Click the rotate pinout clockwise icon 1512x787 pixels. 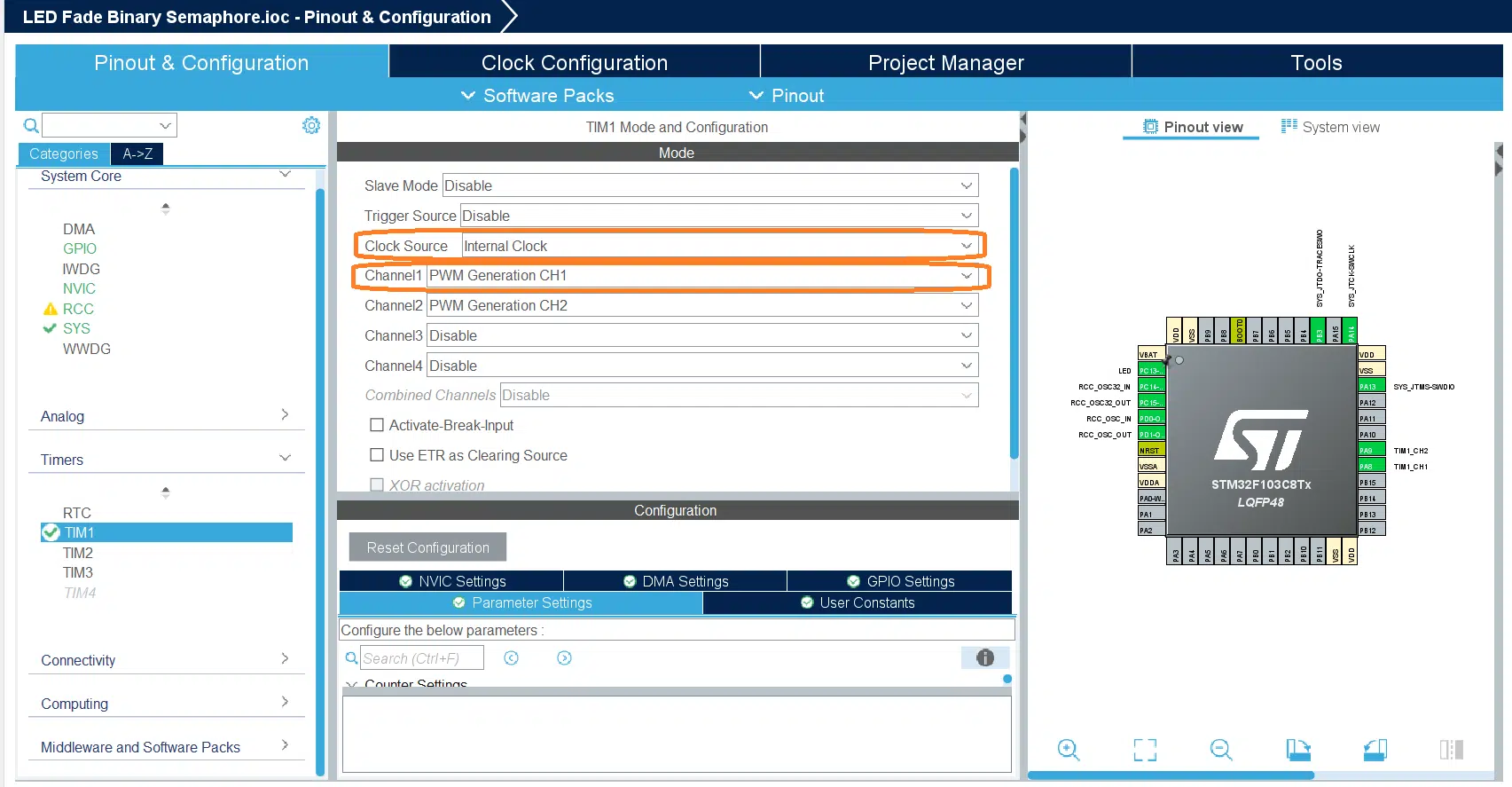click(x=1298, y=750)
